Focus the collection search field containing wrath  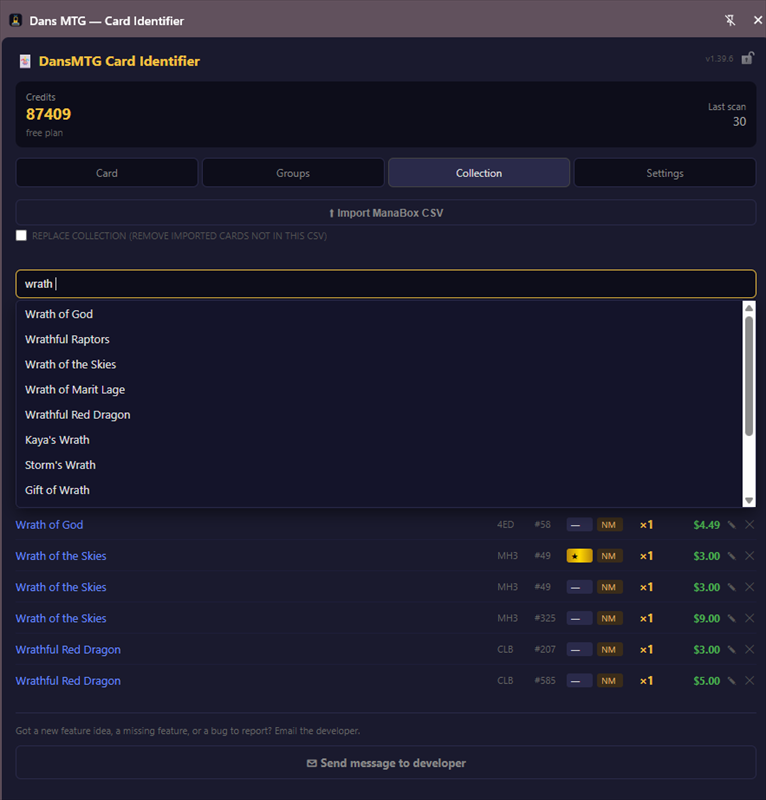[x=386, y=284]
